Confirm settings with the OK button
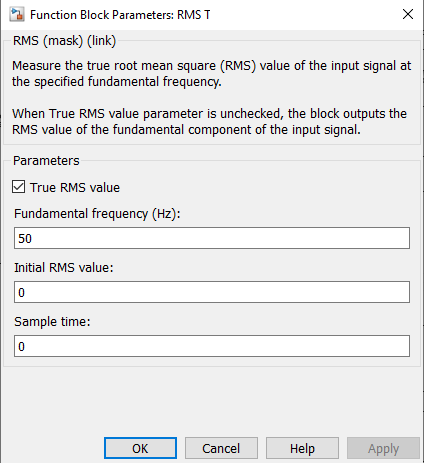Screen dimensions: 424x463 click(x=140, y=448)
